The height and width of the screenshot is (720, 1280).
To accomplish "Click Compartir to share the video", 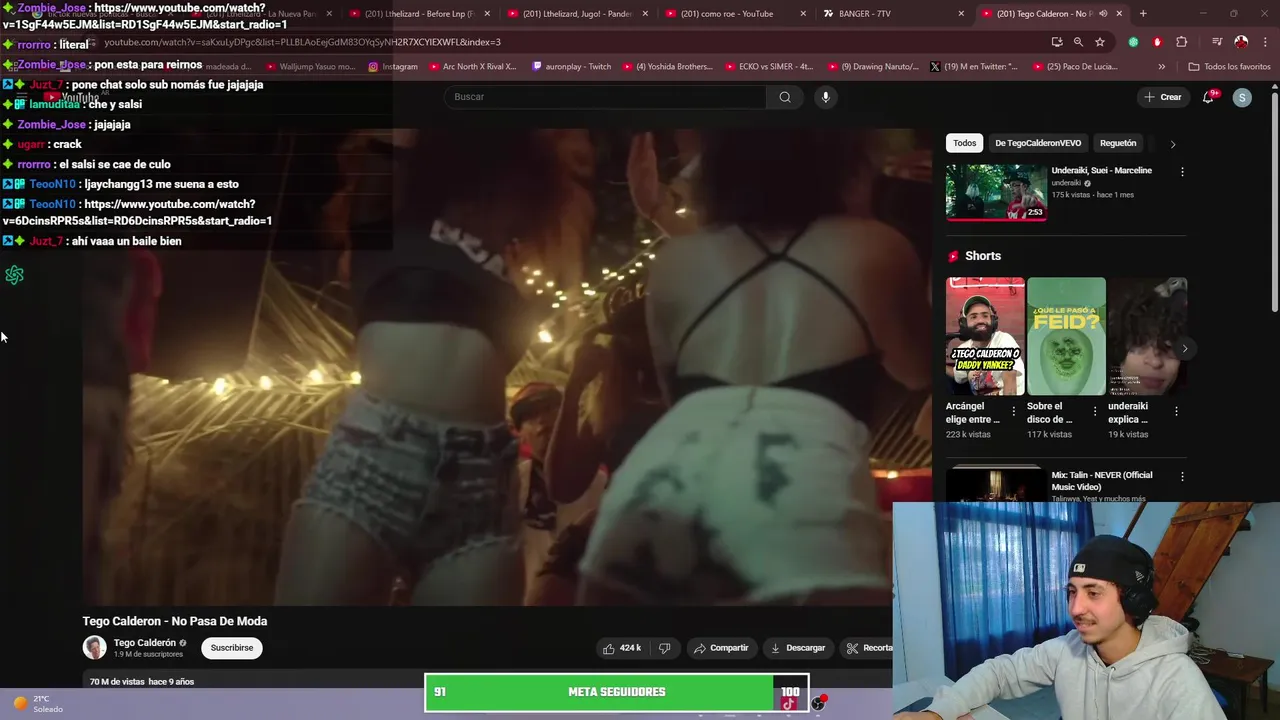I will [721, 648].
